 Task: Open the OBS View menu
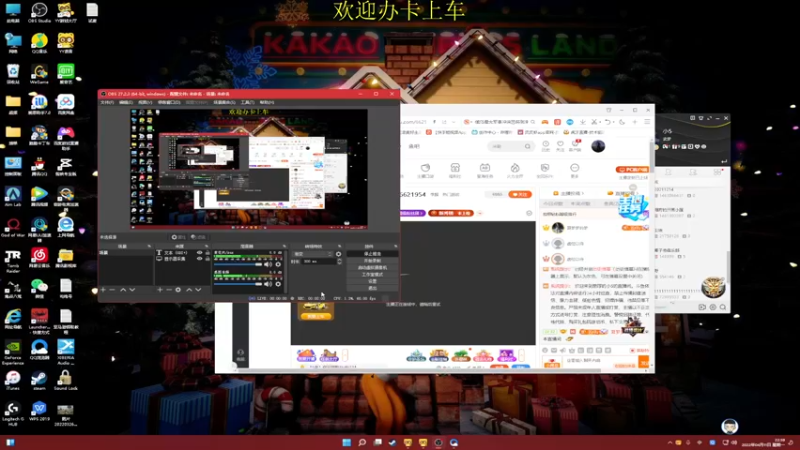(145, 103)
